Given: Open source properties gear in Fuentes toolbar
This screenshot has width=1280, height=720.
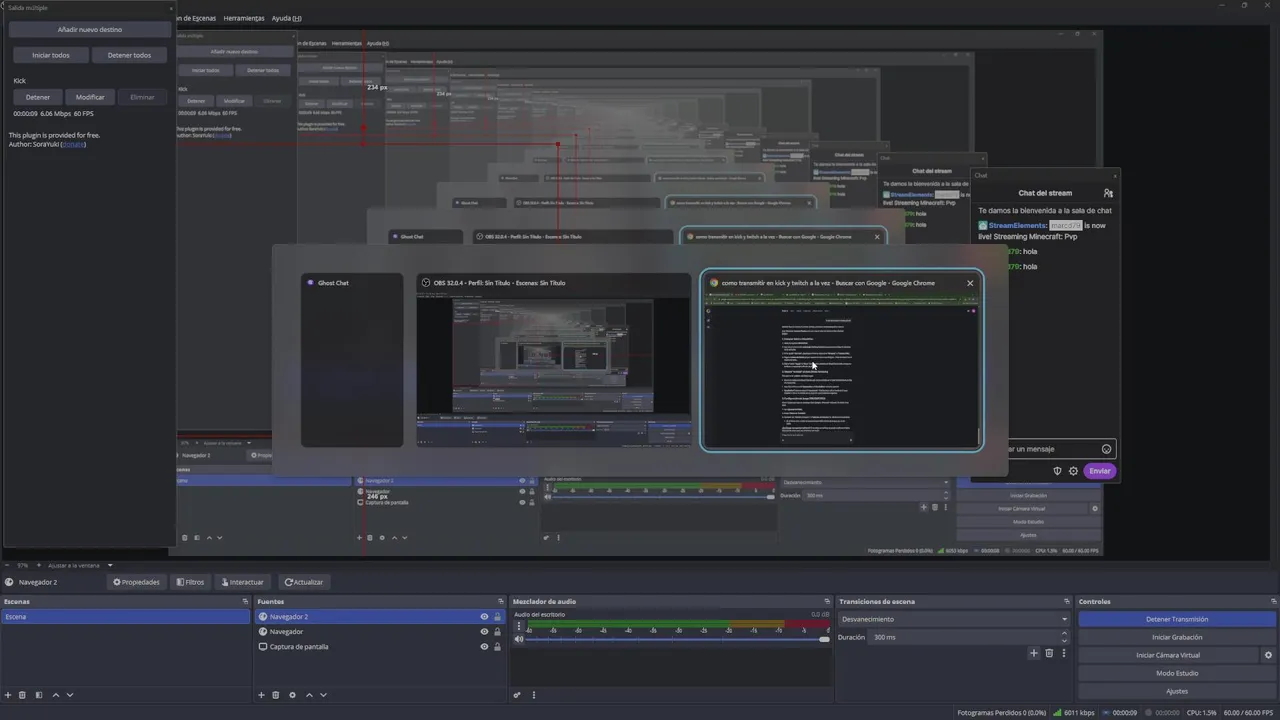Looking at the screenshot, I should click(x=292, y=695).
